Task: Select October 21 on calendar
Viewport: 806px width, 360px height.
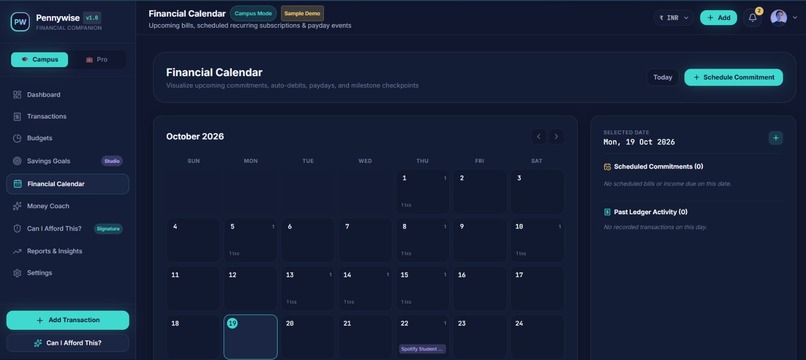Action: [365, 337]
